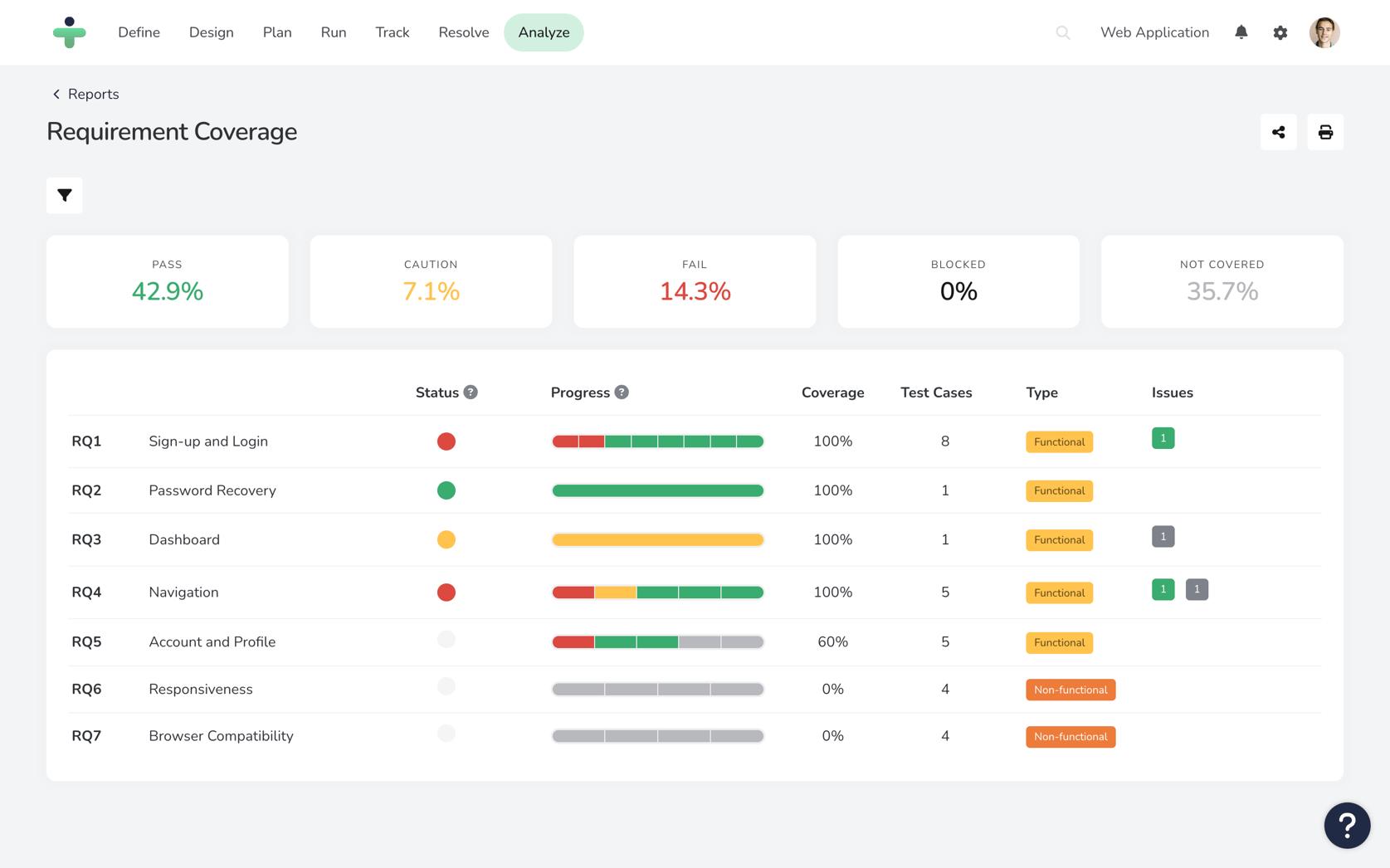The height and width of the screenshot is (868, 1390).
Task: Select the Analyze tab
Action: 544,32
